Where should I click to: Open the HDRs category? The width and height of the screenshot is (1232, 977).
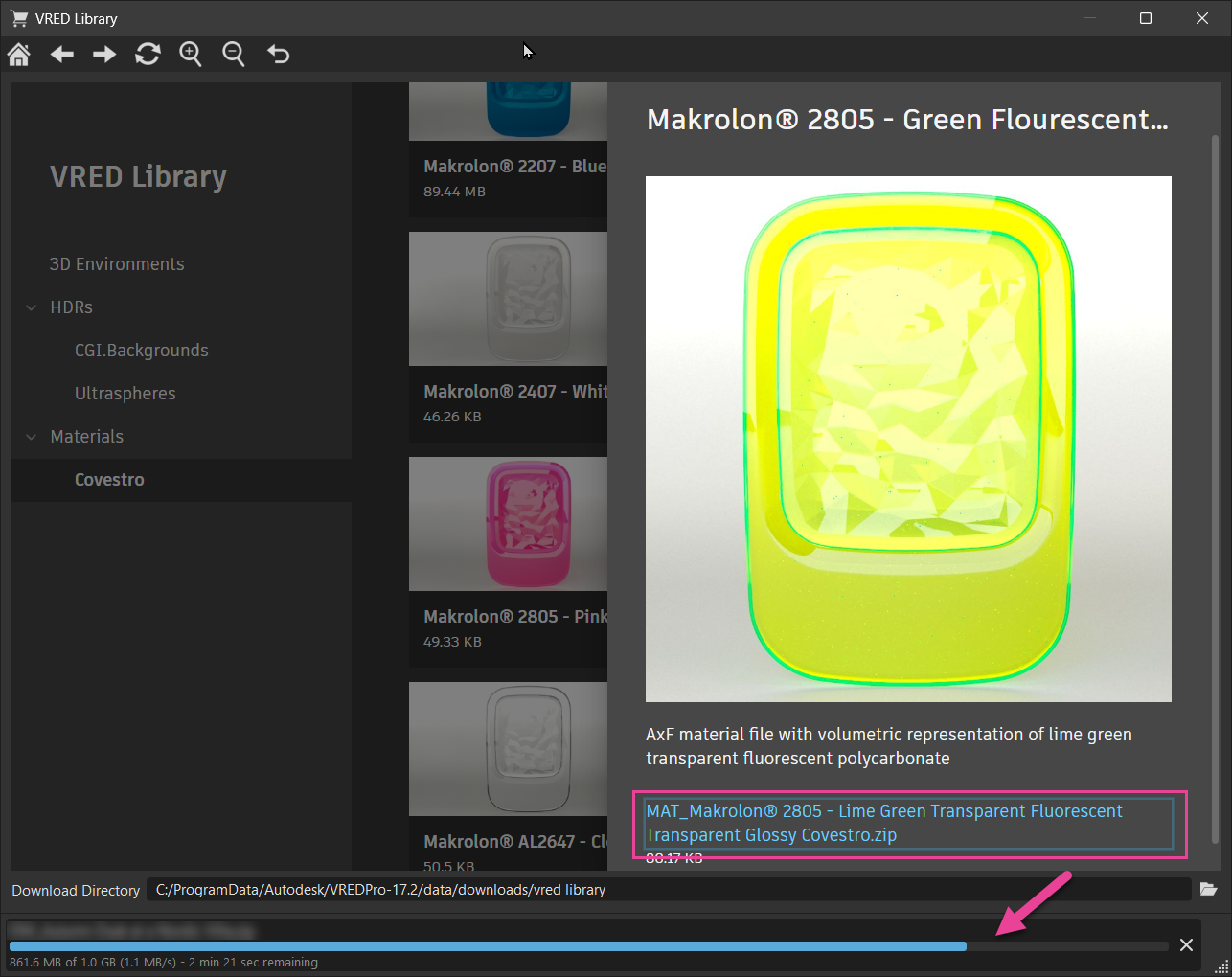[x=72, y=307]
